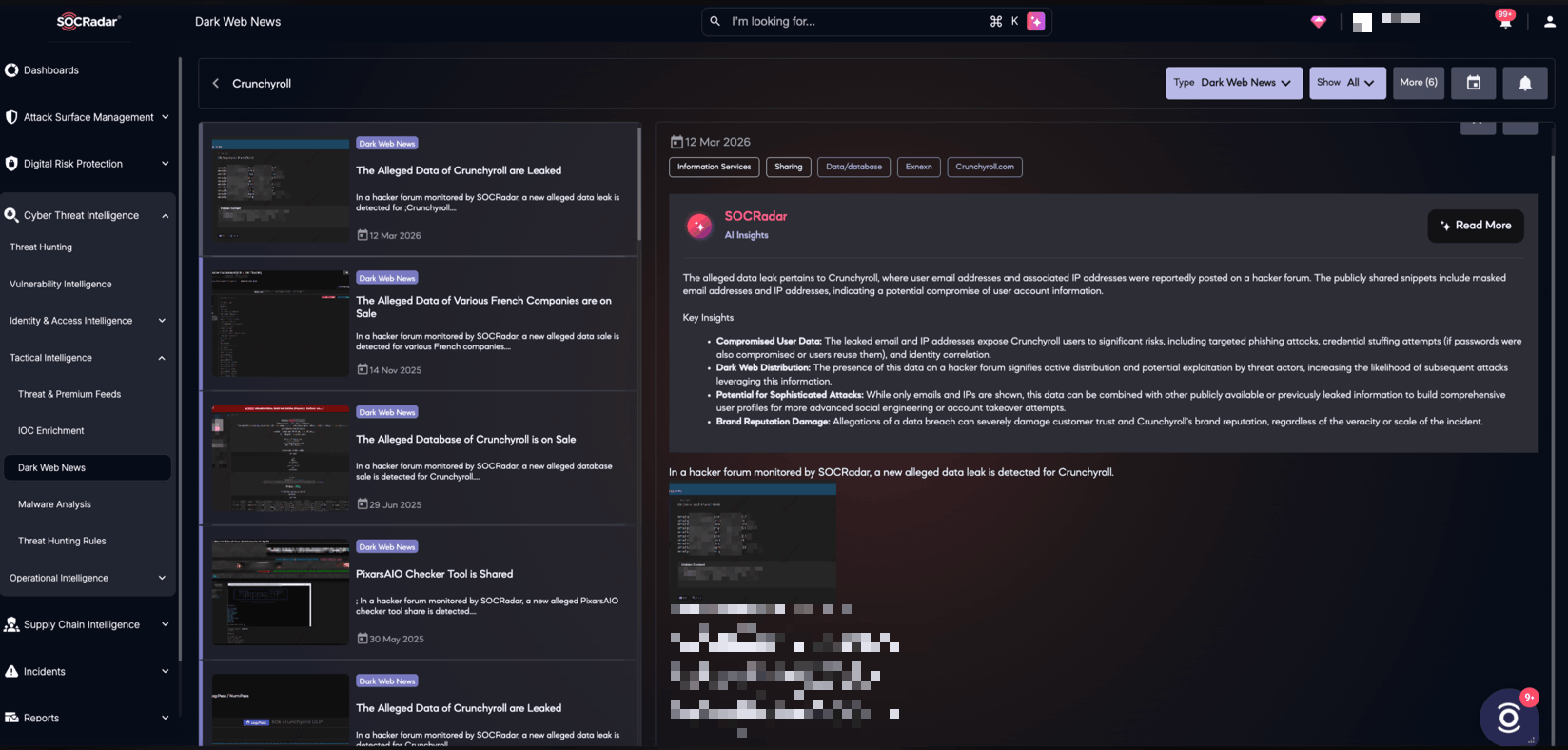Click the Attack Surface Management shield icon
Screen dimensions: 1568x750
pyautogui.click(x=11, y=117)
